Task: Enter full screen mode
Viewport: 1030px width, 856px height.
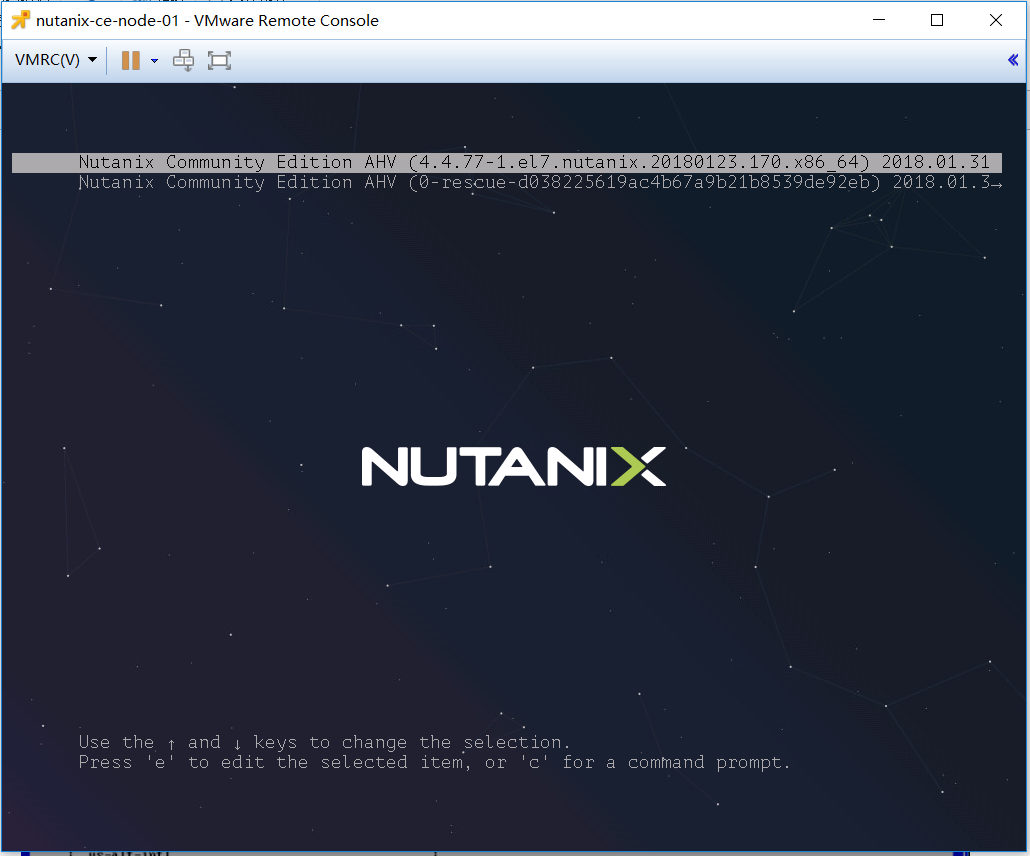Action: coord(219,60)
